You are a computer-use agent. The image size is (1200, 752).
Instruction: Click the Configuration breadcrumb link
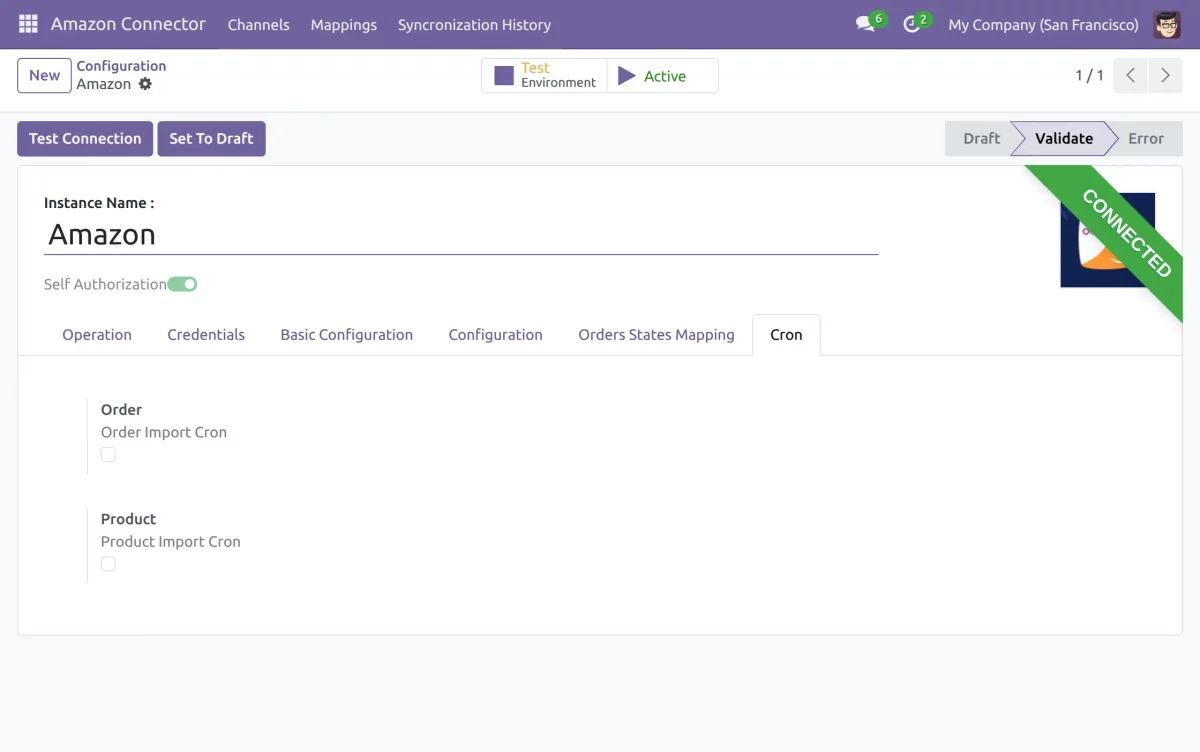tap(121, 66)
